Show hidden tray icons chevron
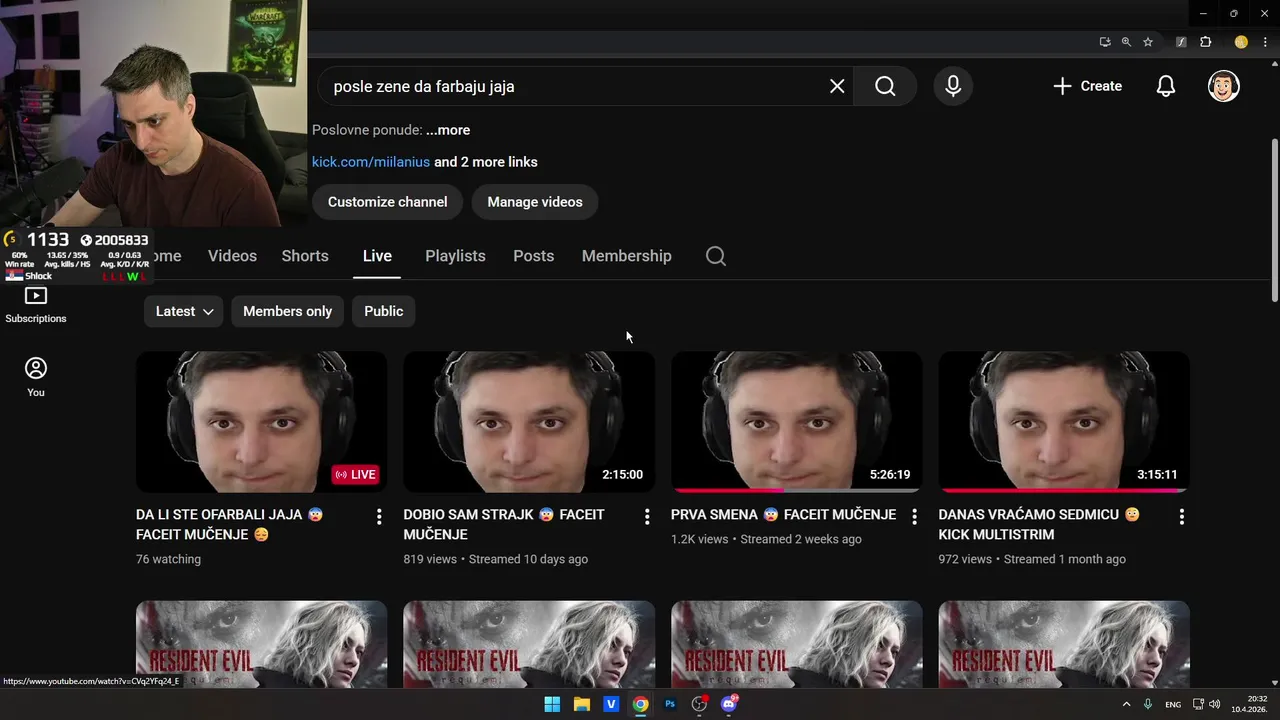Viewport: 1280px width, 720px height. coord(1126,704)
